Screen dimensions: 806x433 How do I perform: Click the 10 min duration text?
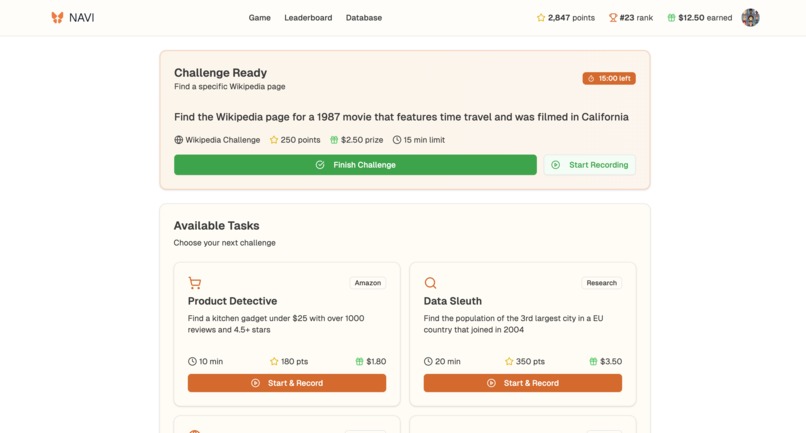point(211,362)
